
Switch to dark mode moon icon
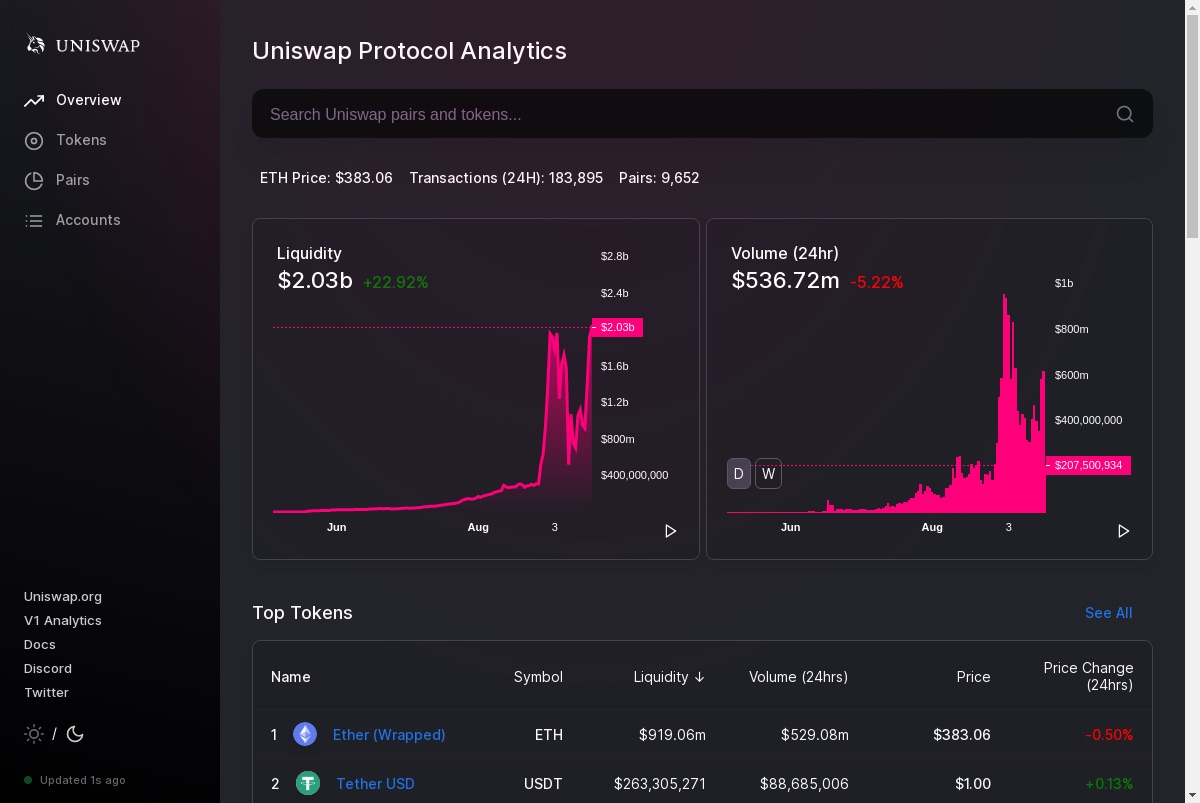(75, 734)
